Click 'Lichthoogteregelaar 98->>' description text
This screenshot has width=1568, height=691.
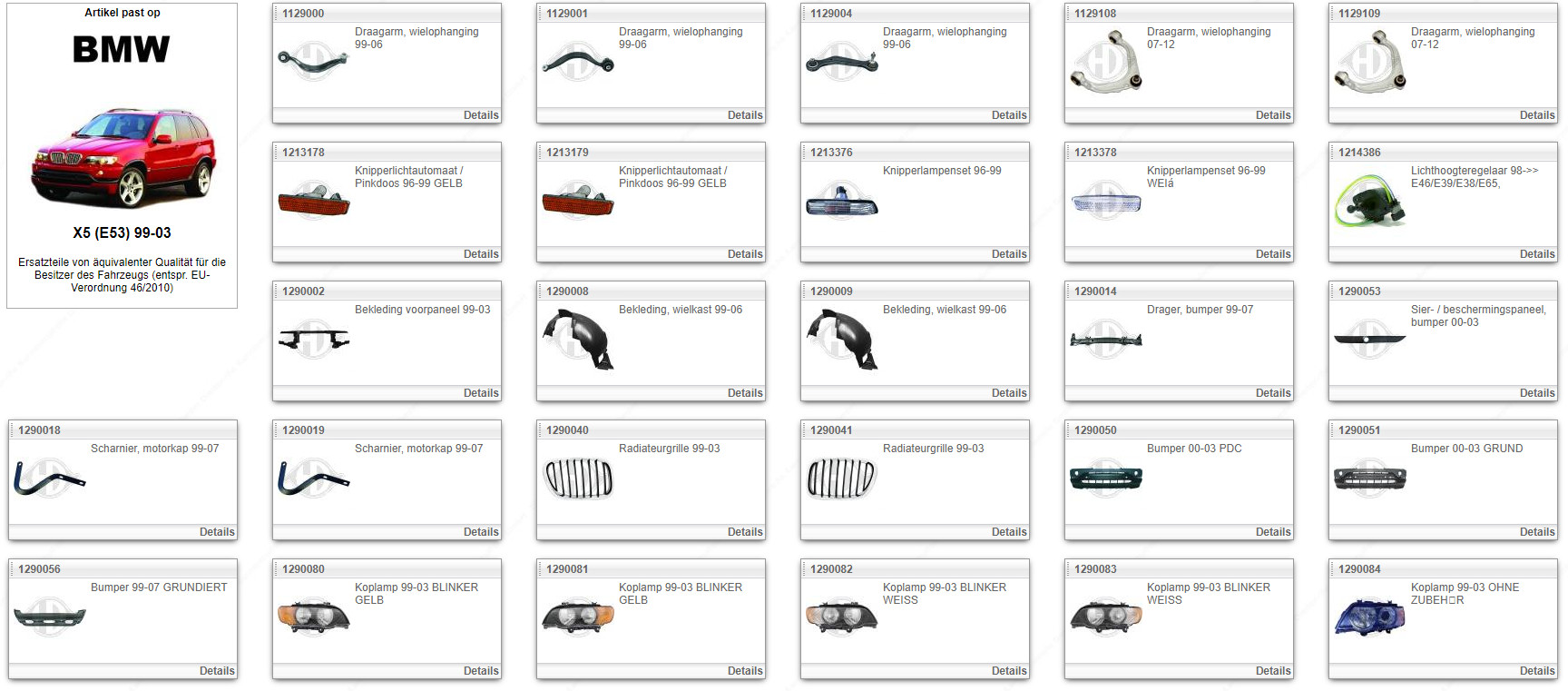pyautogui.click(x=1475, y=171)
